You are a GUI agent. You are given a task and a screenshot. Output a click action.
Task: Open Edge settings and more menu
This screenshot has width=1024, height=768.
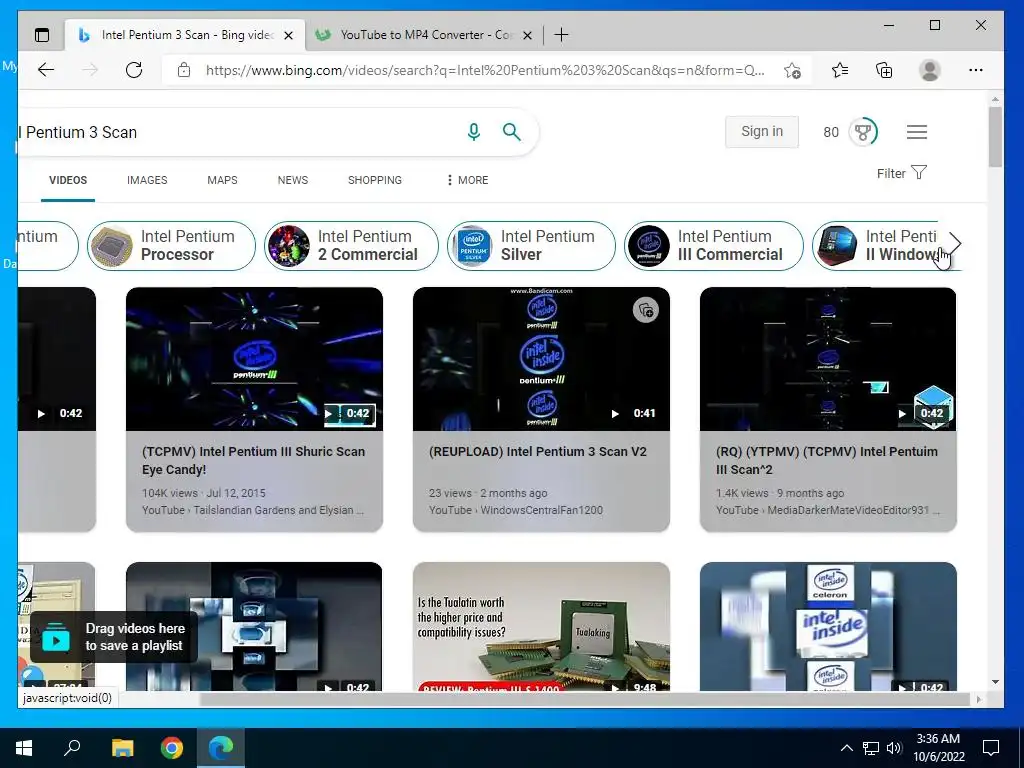point(976,70)
